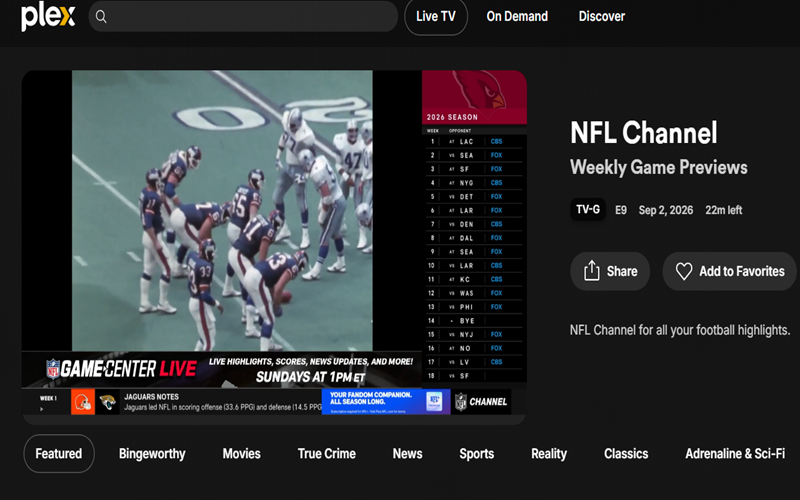
Task: Focus the search input field
Action: 243,16
